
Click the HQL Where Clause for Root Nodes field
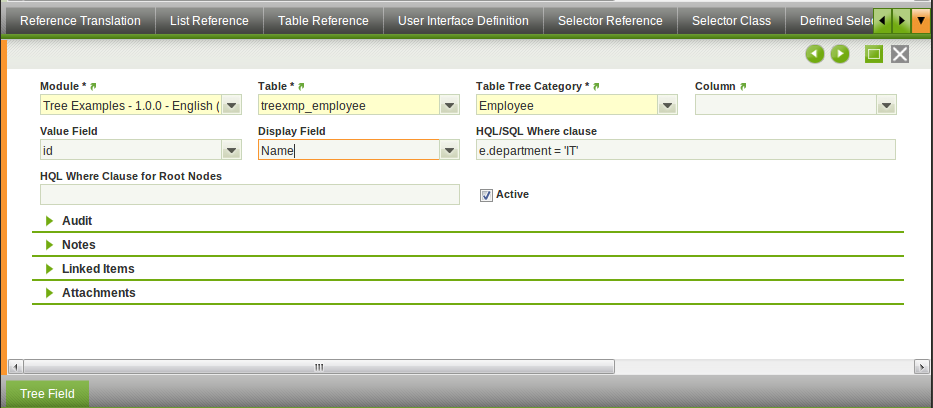point(249,194)
